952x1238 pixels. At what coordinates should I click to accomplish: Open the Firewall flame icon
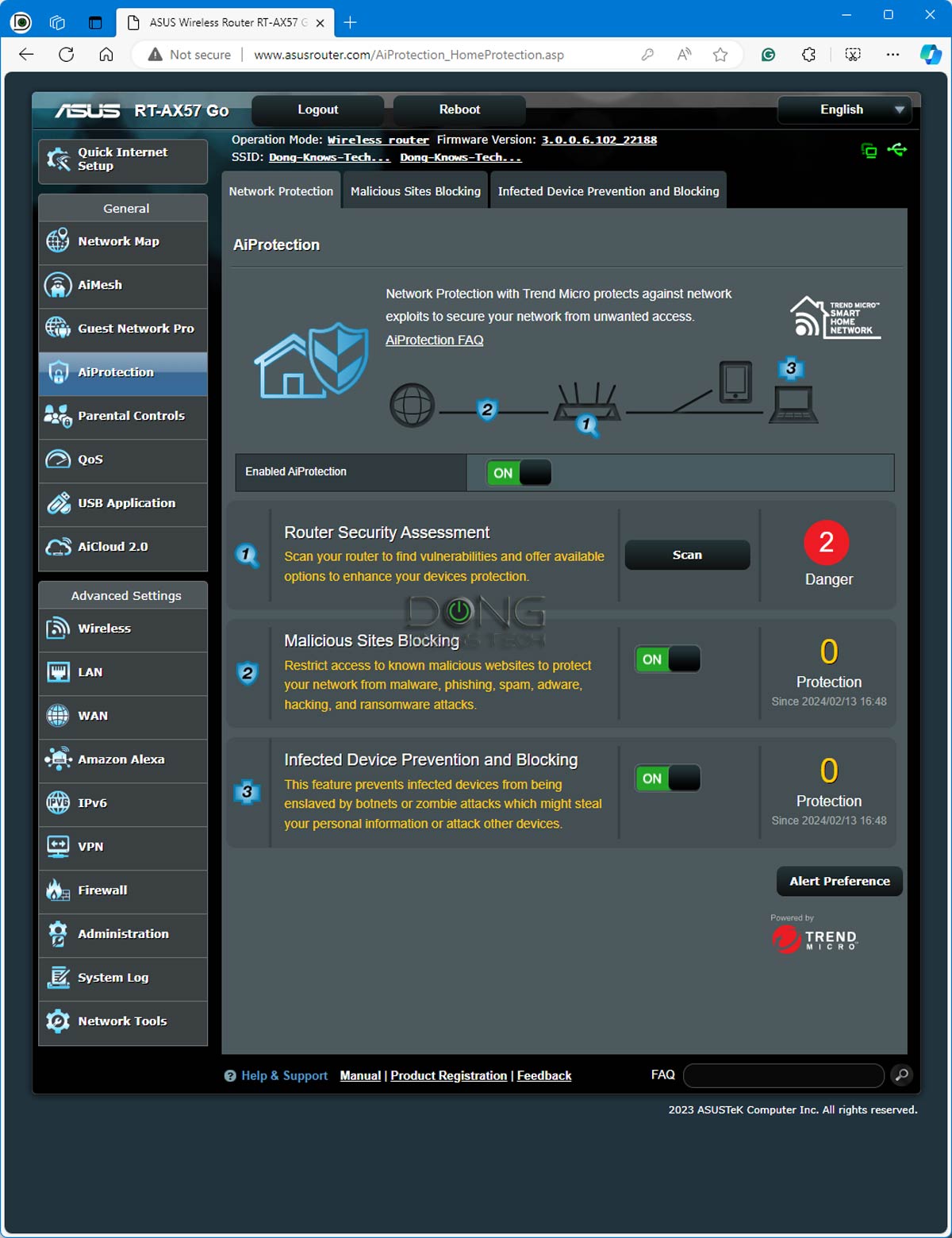pyautogui.click(x=58, y=890)
